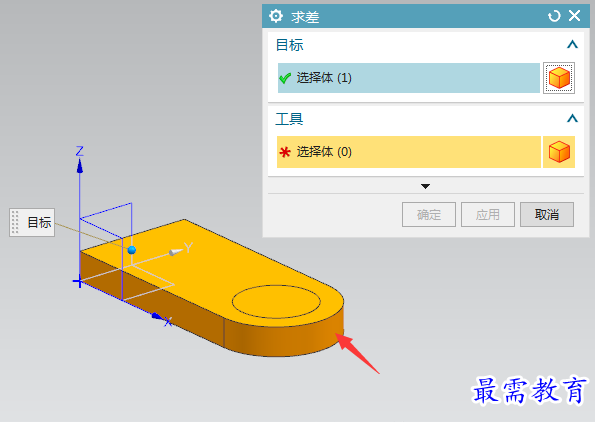Image resolution: width=595 pixels, height=422 pixels.
Task: Collapse the 工具 section
Action: [x=572, y=118]
